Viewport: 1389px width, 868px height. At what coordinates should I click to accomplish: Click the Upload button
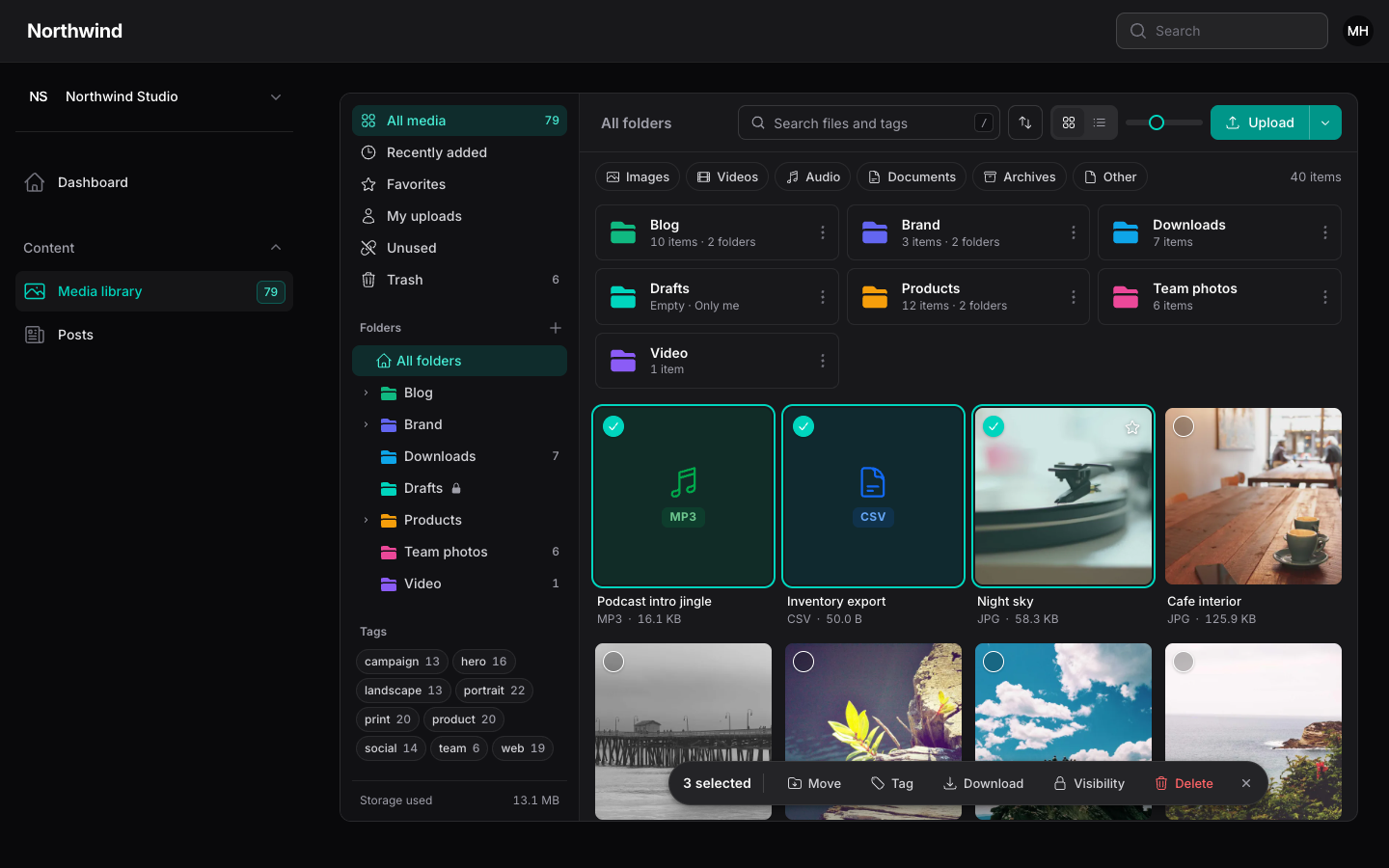click(x=1260, y=122)
